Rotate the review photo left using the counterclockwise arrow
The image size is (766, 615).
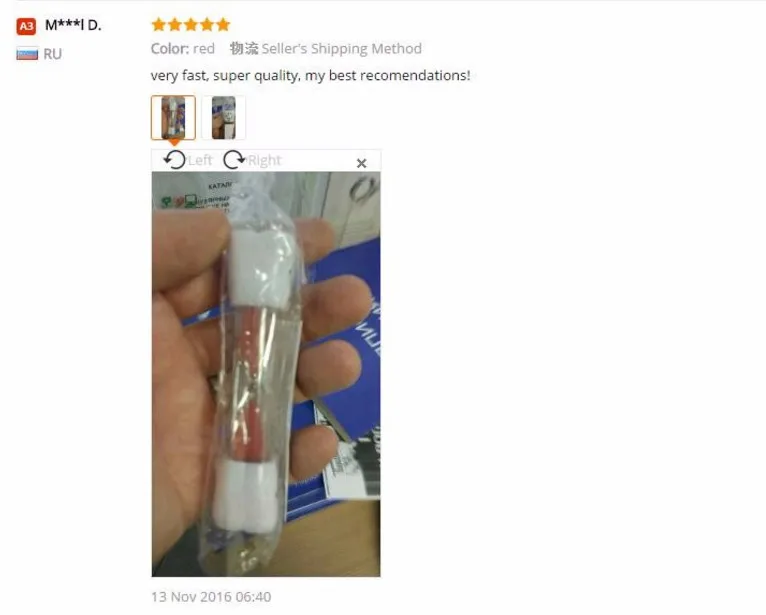click(174, 159)
